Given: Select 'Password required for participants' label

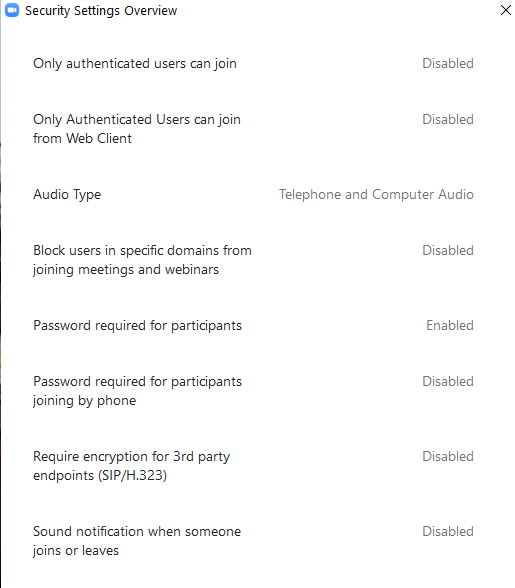Looking at the screenshot, I should [x=137, y=326].
